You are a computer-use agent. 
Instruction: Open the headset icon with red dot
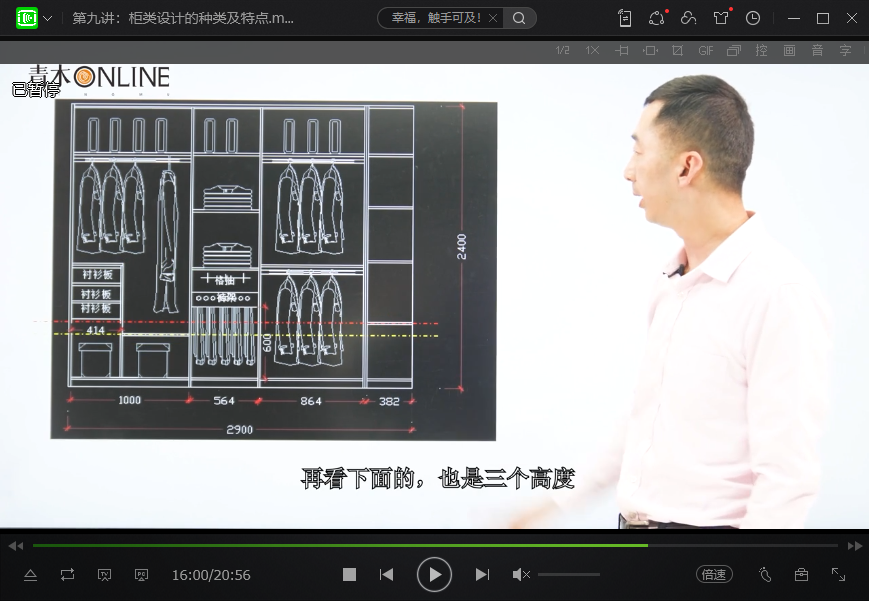coord(657,18)
